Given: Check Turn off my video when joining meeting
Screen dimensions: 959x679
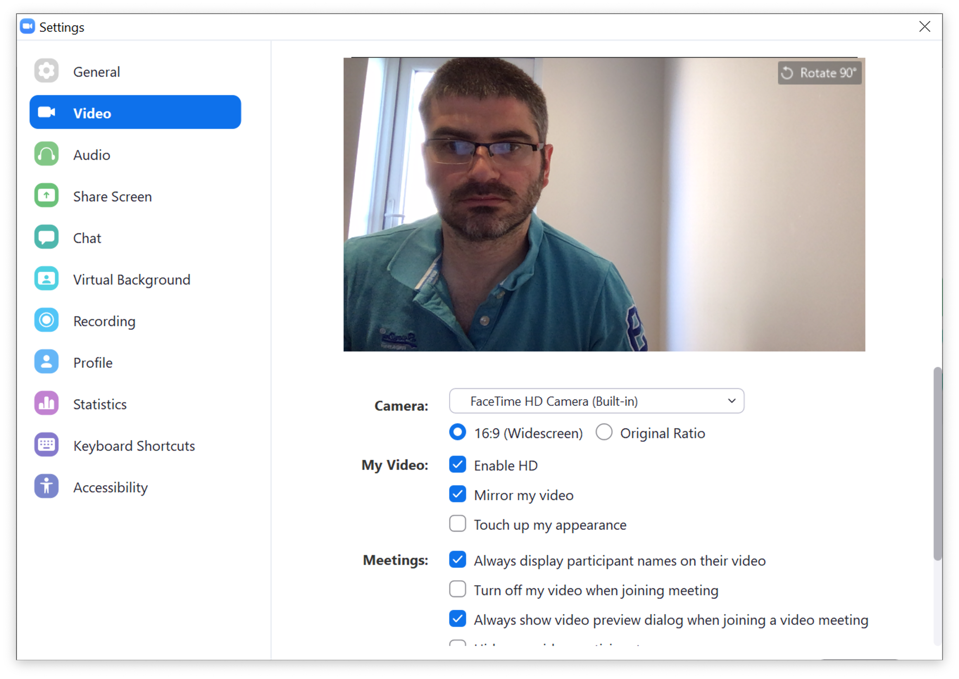Looking at the screenshot, I should coord(458,589).
